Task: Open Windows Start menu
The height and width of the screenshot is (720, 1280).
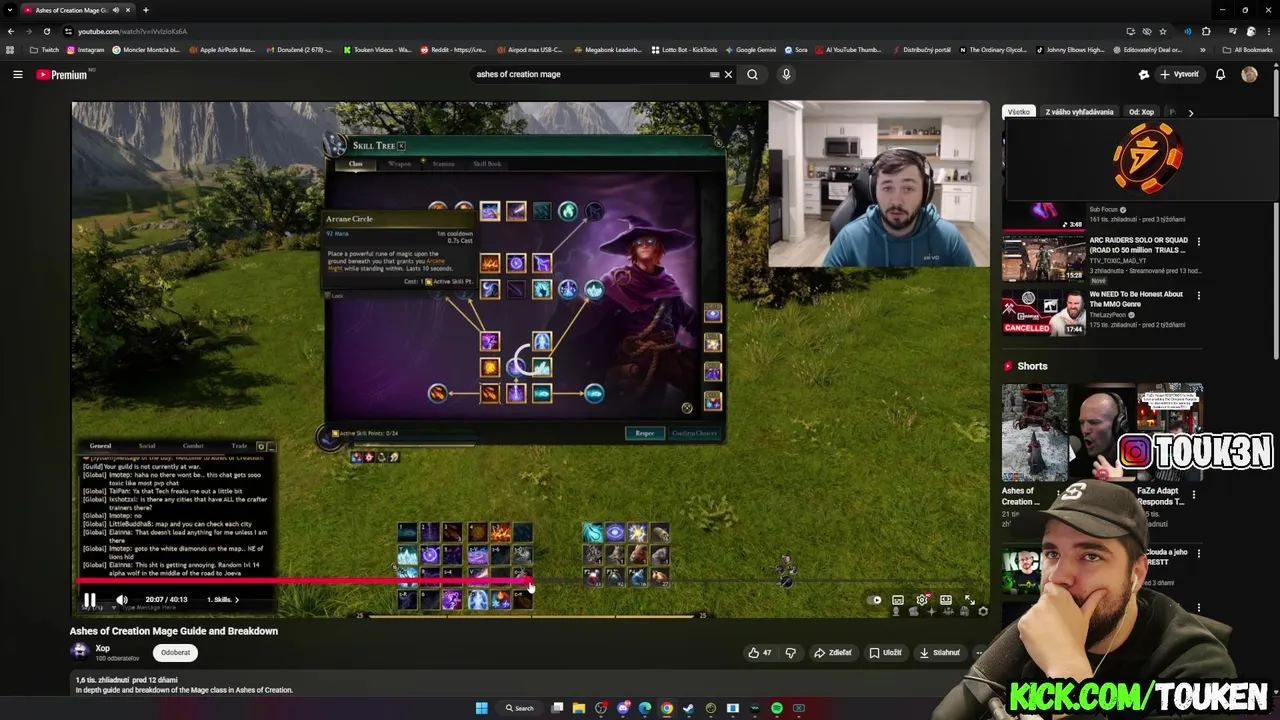Action: (x=481, y=708)
